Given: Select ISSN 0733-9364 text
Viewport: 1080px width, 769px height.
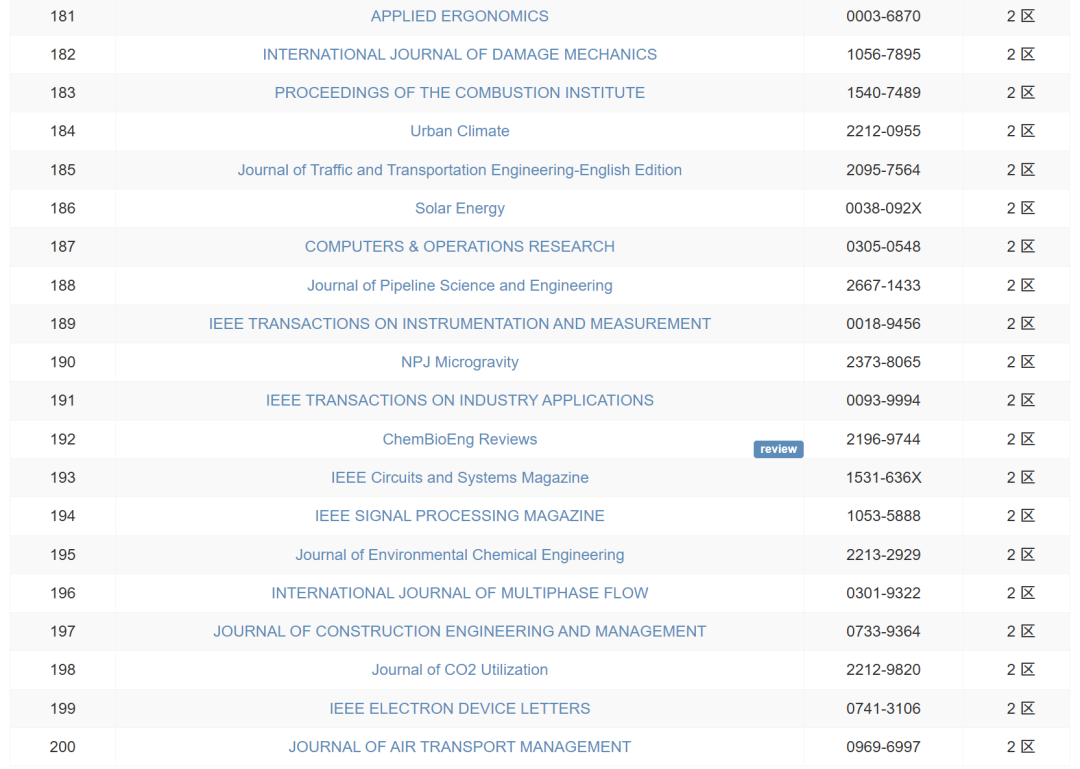Looking at the screenshot, I should [883, 631].
